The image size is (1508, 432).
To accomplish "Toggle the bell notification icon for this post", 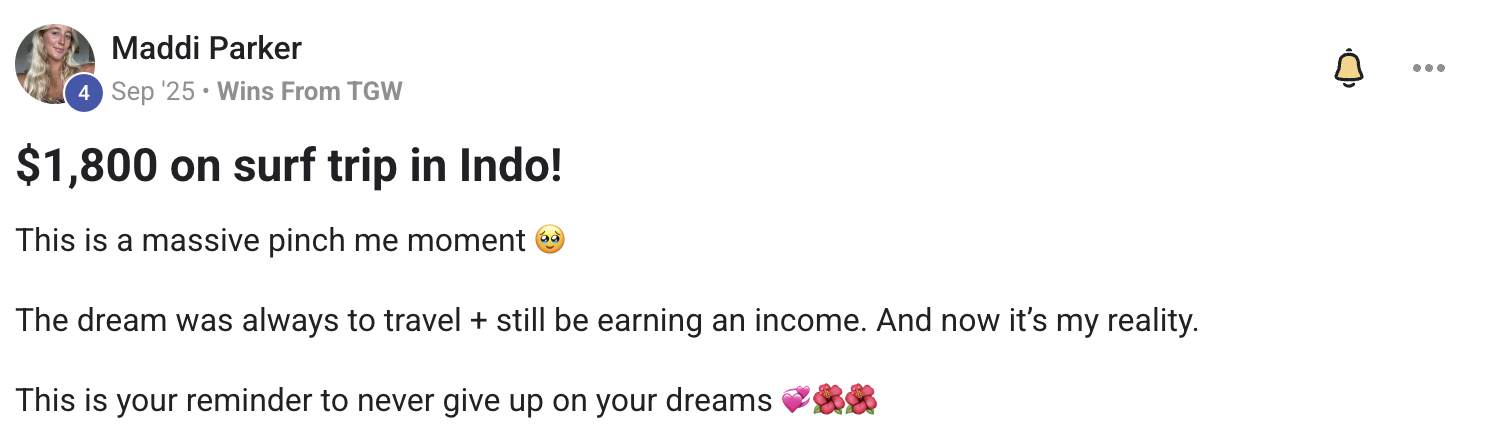I will click(x=1349, y=68).
